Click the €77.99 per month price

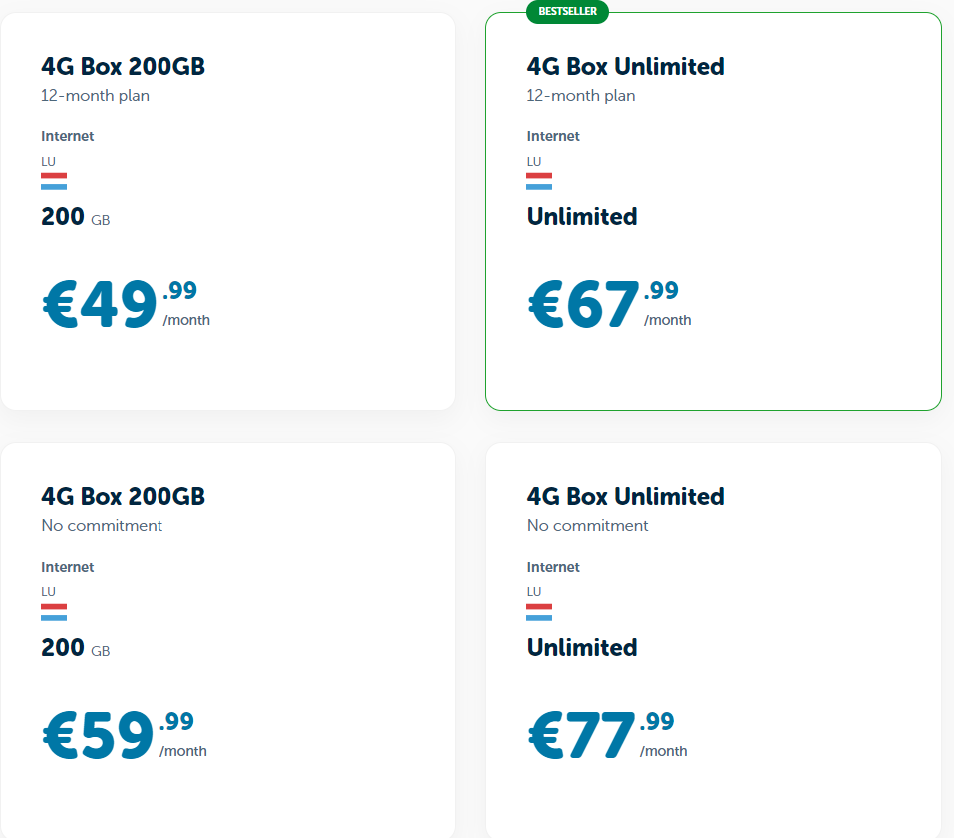pos(608,735)
